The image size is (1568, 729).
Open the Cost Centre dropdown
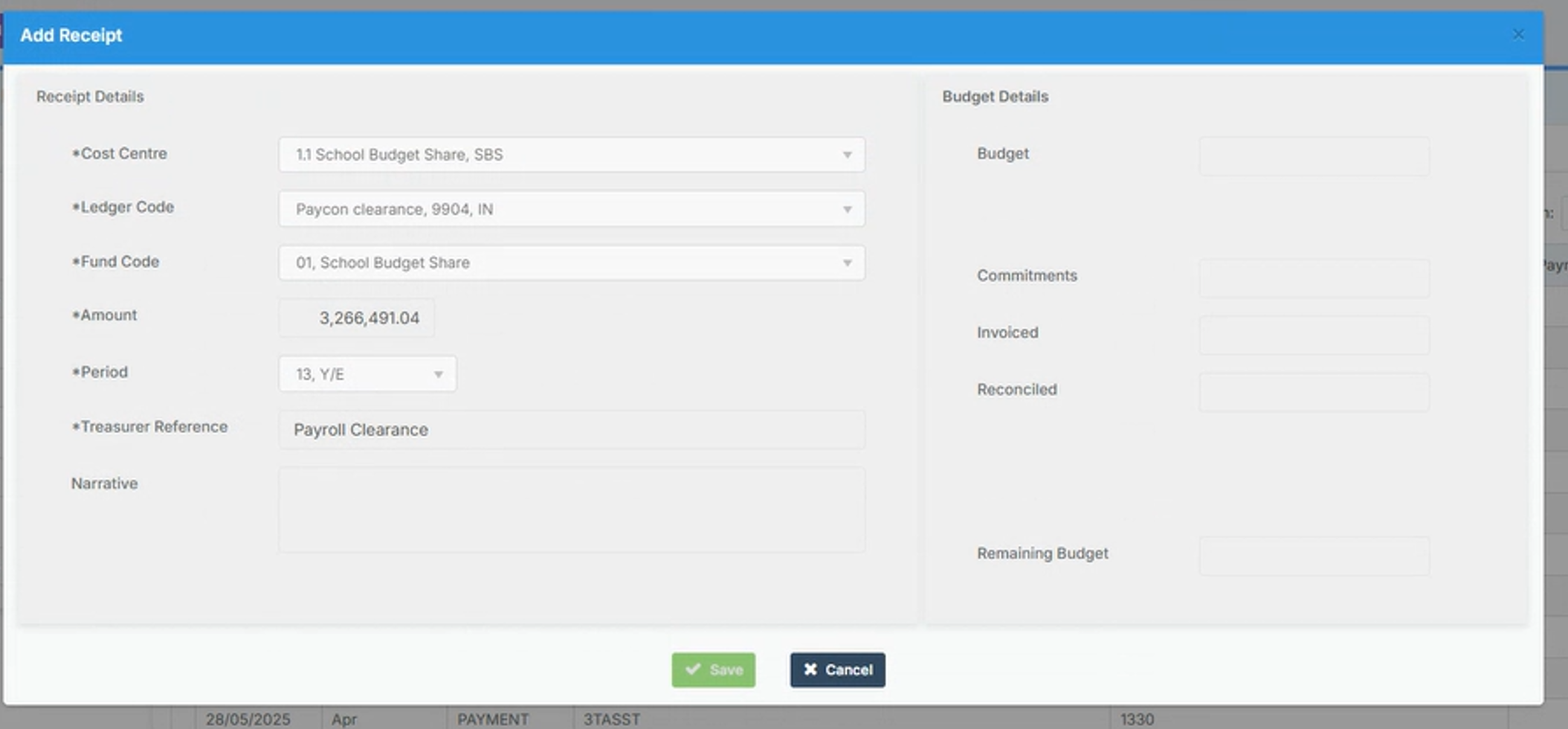click(571, 155)
